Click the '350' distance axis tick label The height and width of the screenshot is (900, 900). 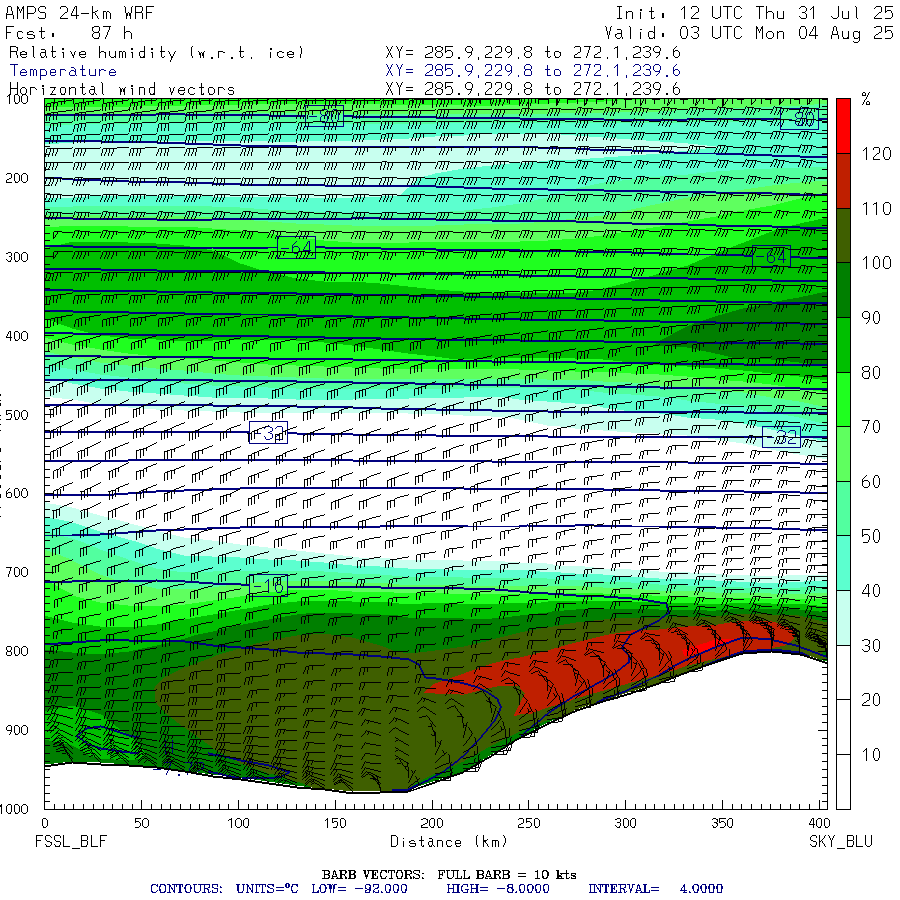tap(722, 823)
